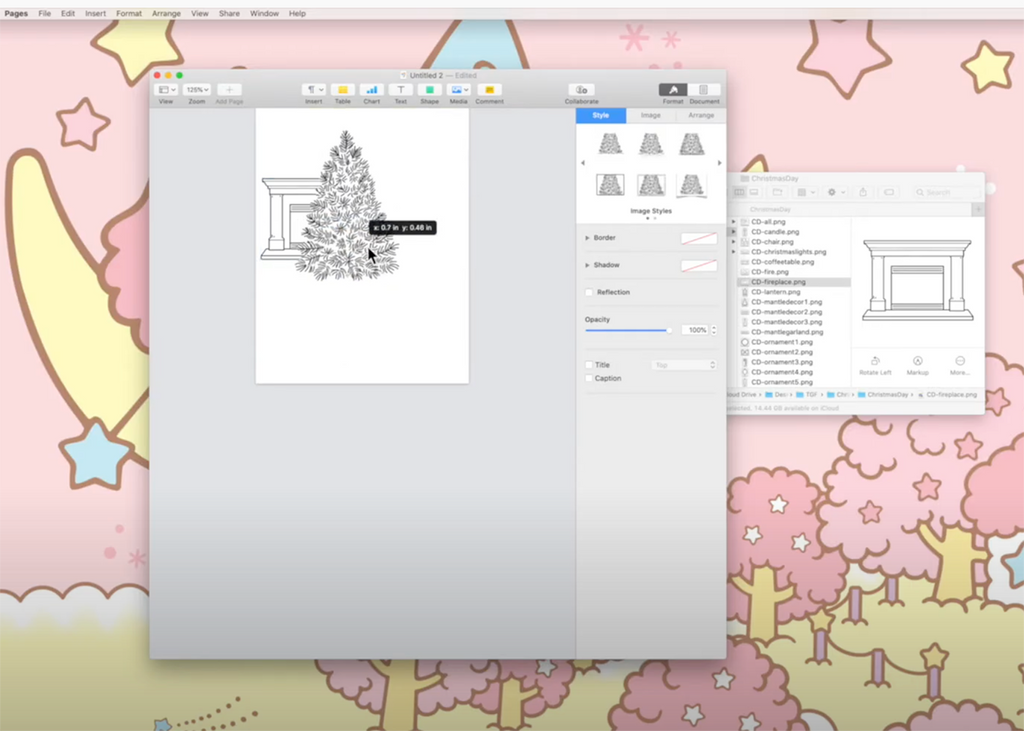Open the Media toolbar button
Screen dimensions: 1024x731
pyautogui.click(x=459, y=90)
